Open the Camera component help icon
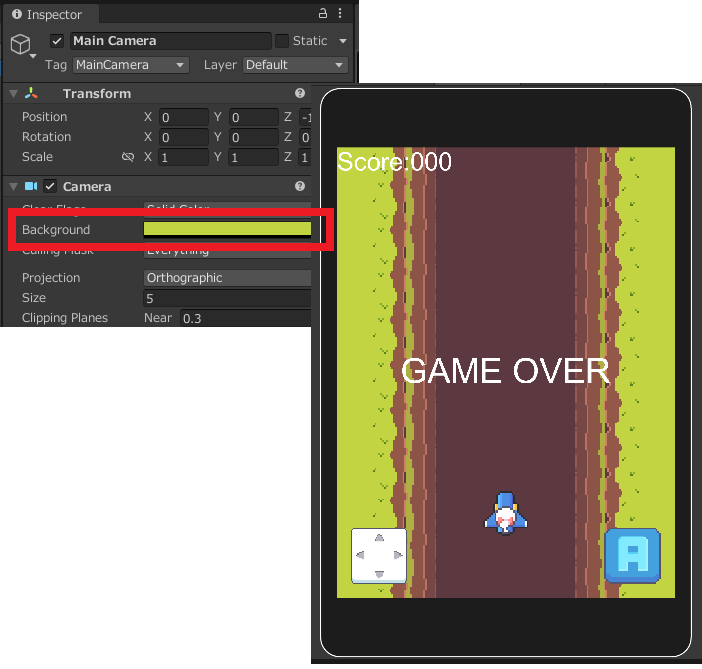 point(300,186)
